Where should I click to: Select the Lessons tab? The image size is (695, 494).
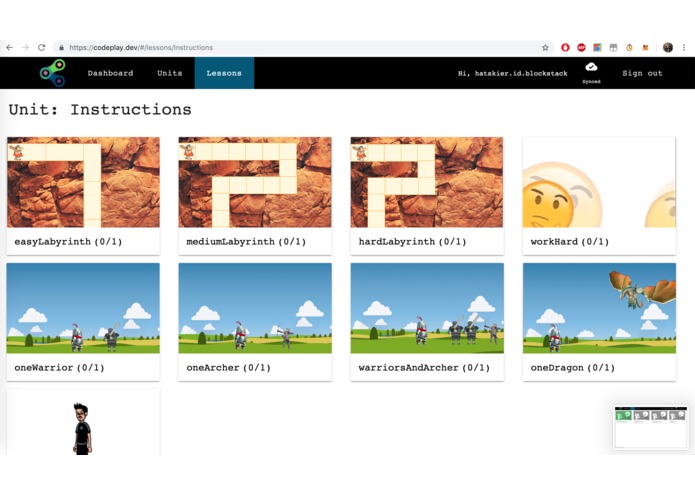[224, 73]
